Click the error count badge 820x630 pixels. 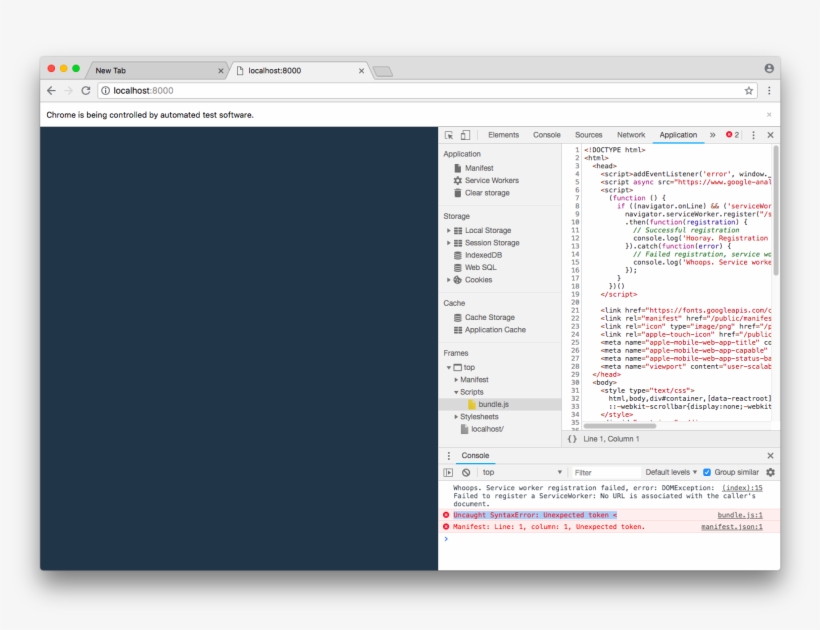[735, 134]
